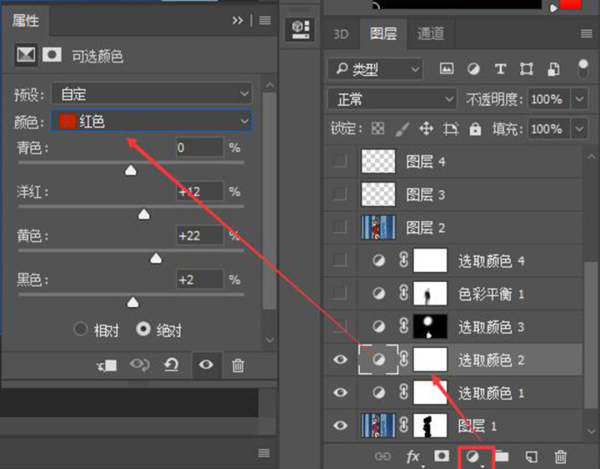The height and width of the screenshot is (469, 600).
Task: Click the mask icon in Properties panel
Action: click(52, 55)
